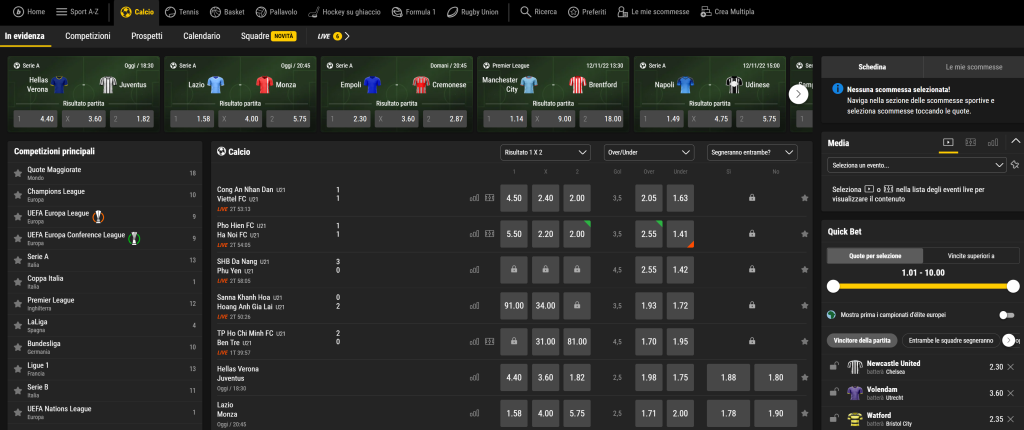This screenshot has height=430, width=1024.
Task: Show next featured match cards
Action: tap(798, 94)
